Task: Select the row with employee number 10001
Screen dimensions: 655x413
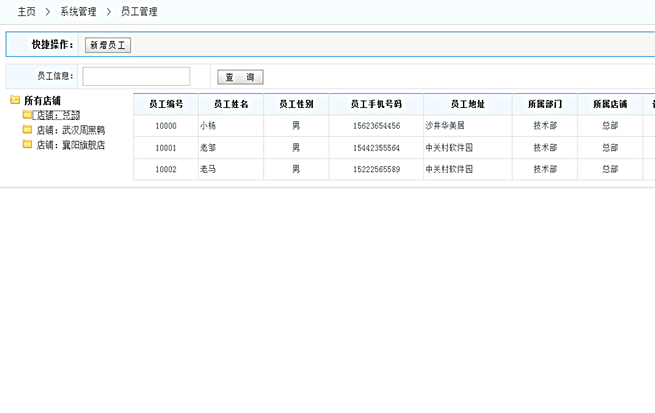Action: pos(166,148)
